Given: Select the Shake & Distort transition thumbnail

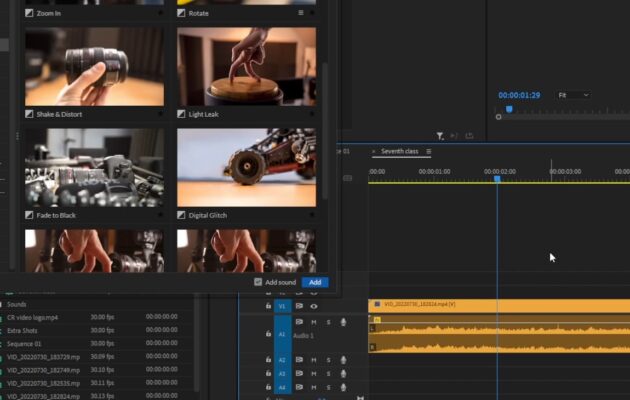Looking at the screenshot, I should 94,66.
